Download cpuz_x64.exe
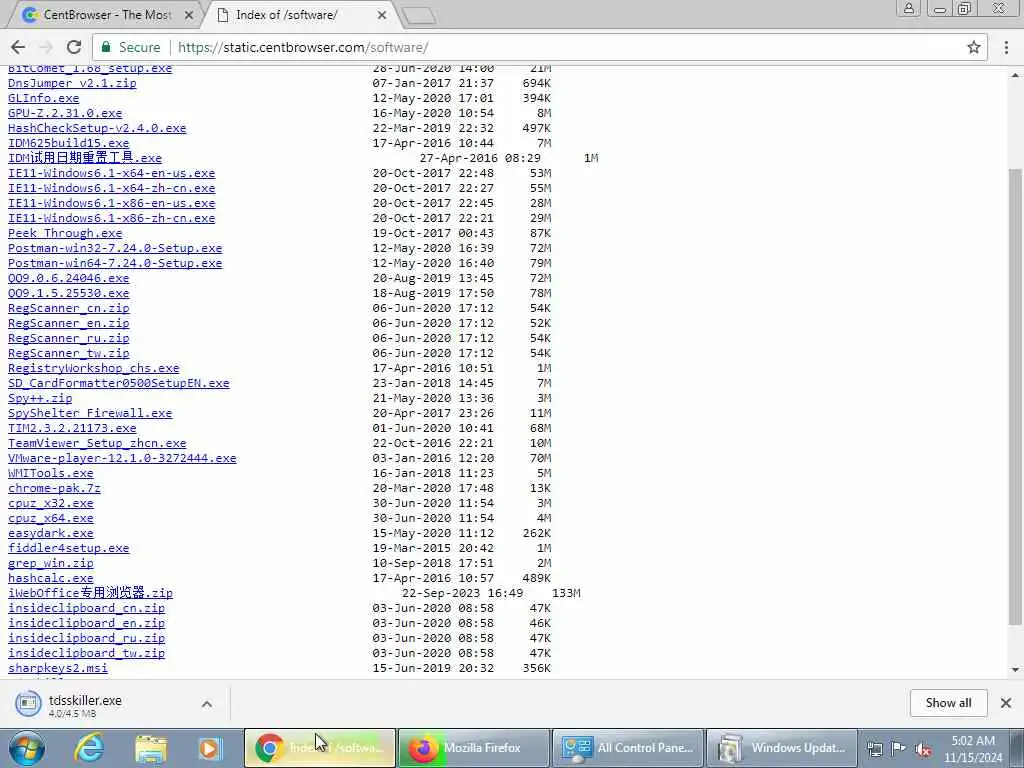 click(x=50, y=519)
